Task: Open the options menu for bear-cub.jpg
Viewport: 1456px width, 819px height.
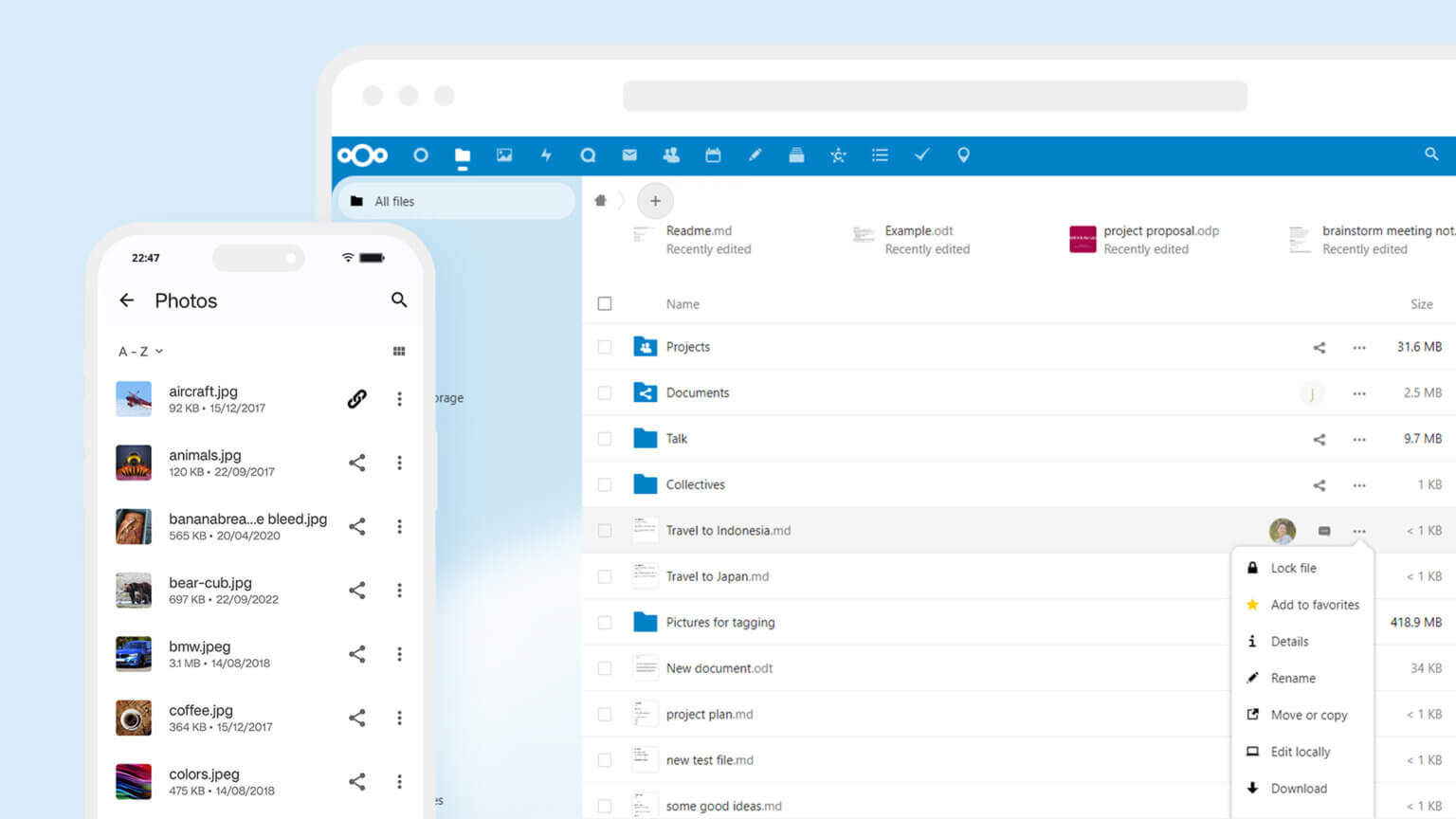Action: click(x=399, y=591)
